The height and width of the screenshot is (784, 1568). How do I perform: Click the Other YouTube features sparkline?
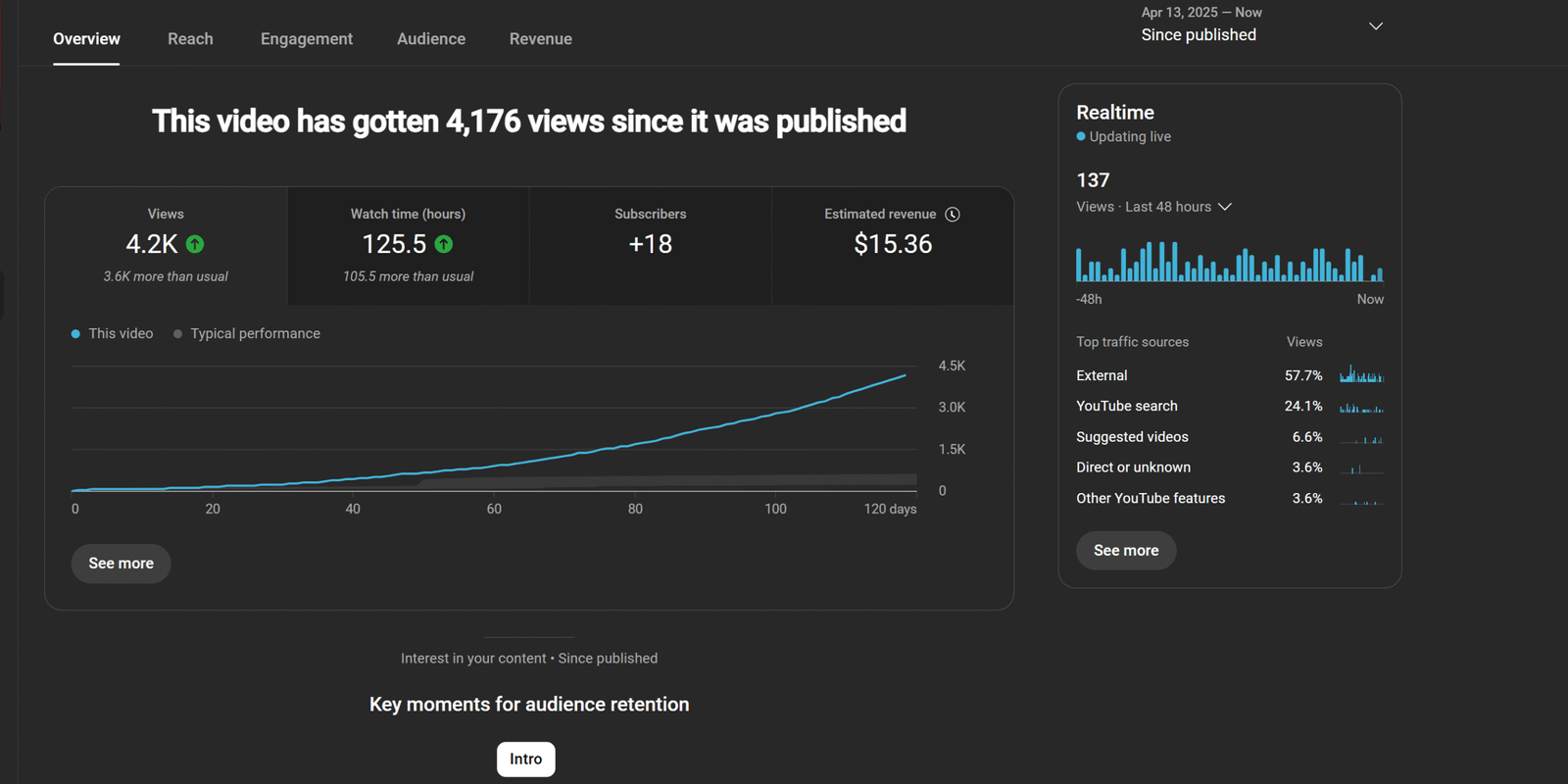[1361, 499]
